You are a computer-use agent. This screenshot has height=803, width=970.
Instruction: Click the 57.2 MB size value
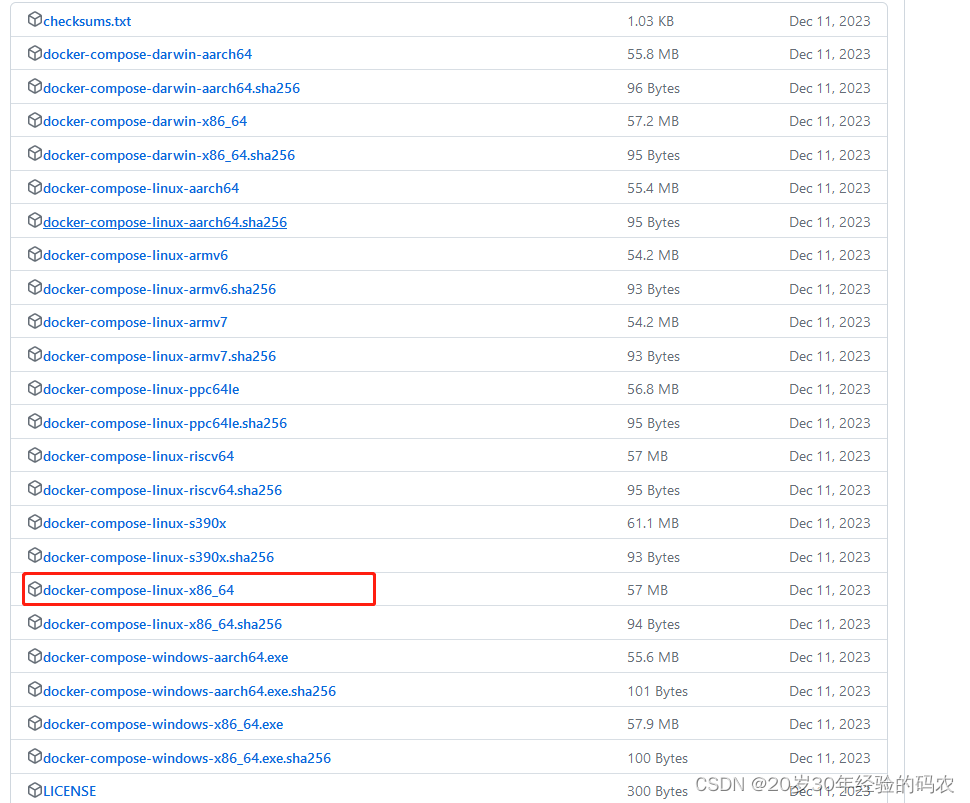pyautogui.click(x=653, y=121)
